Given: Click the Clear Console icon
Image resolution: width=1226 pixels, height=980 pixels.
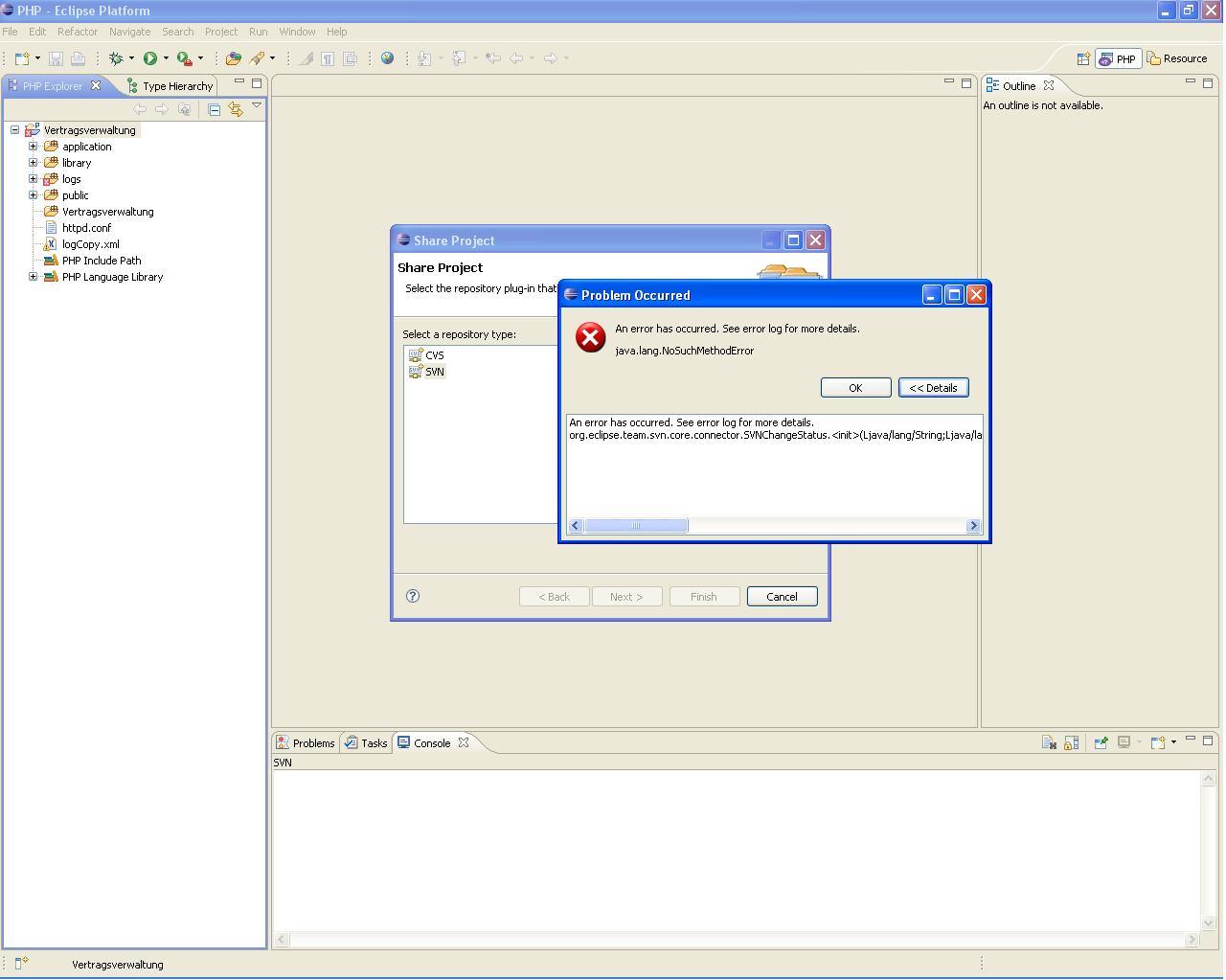Looking at the screenshot, I should pyautogui.click(x=1049, y=743).
